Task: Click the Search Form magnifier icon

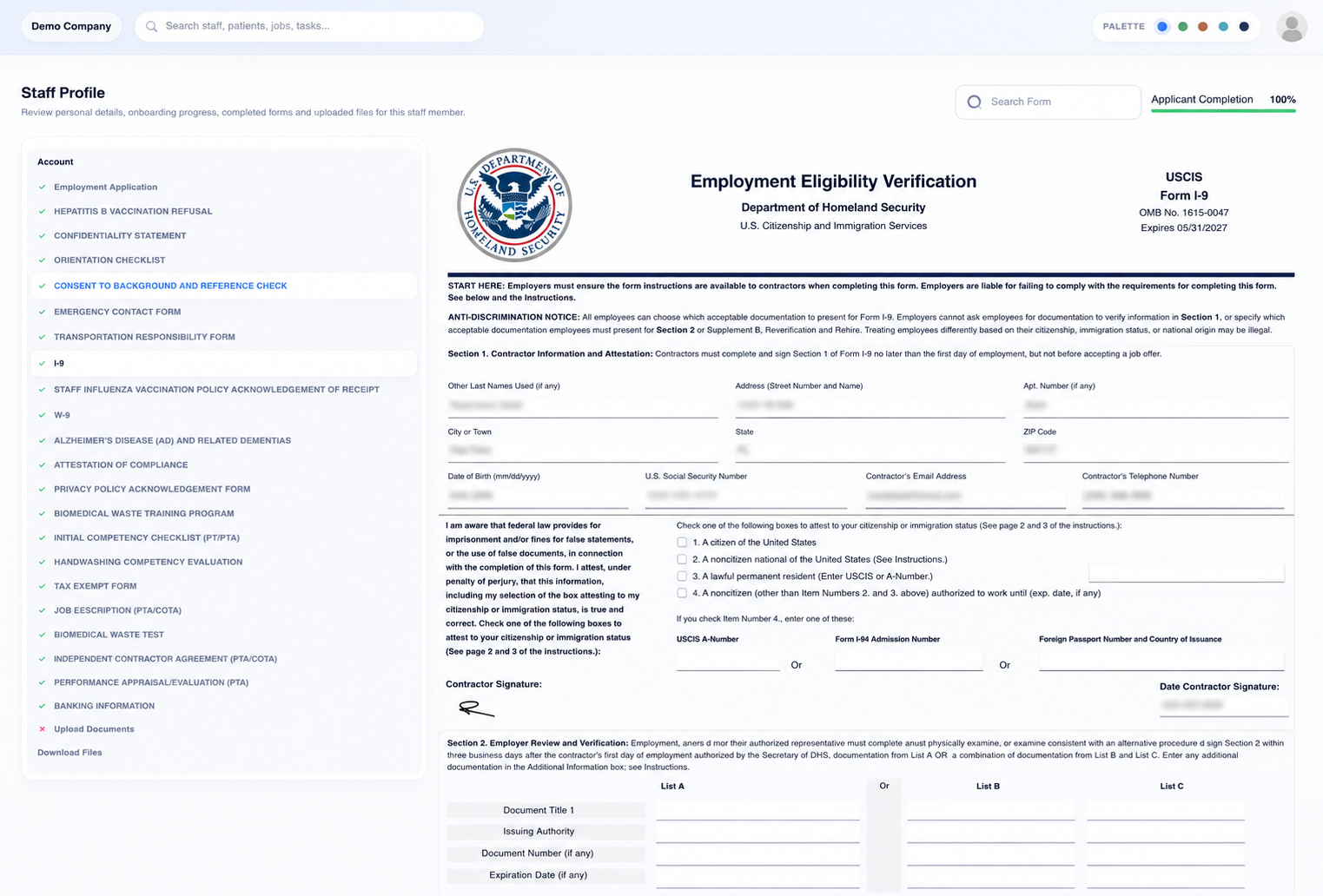Action: point(975,102)
